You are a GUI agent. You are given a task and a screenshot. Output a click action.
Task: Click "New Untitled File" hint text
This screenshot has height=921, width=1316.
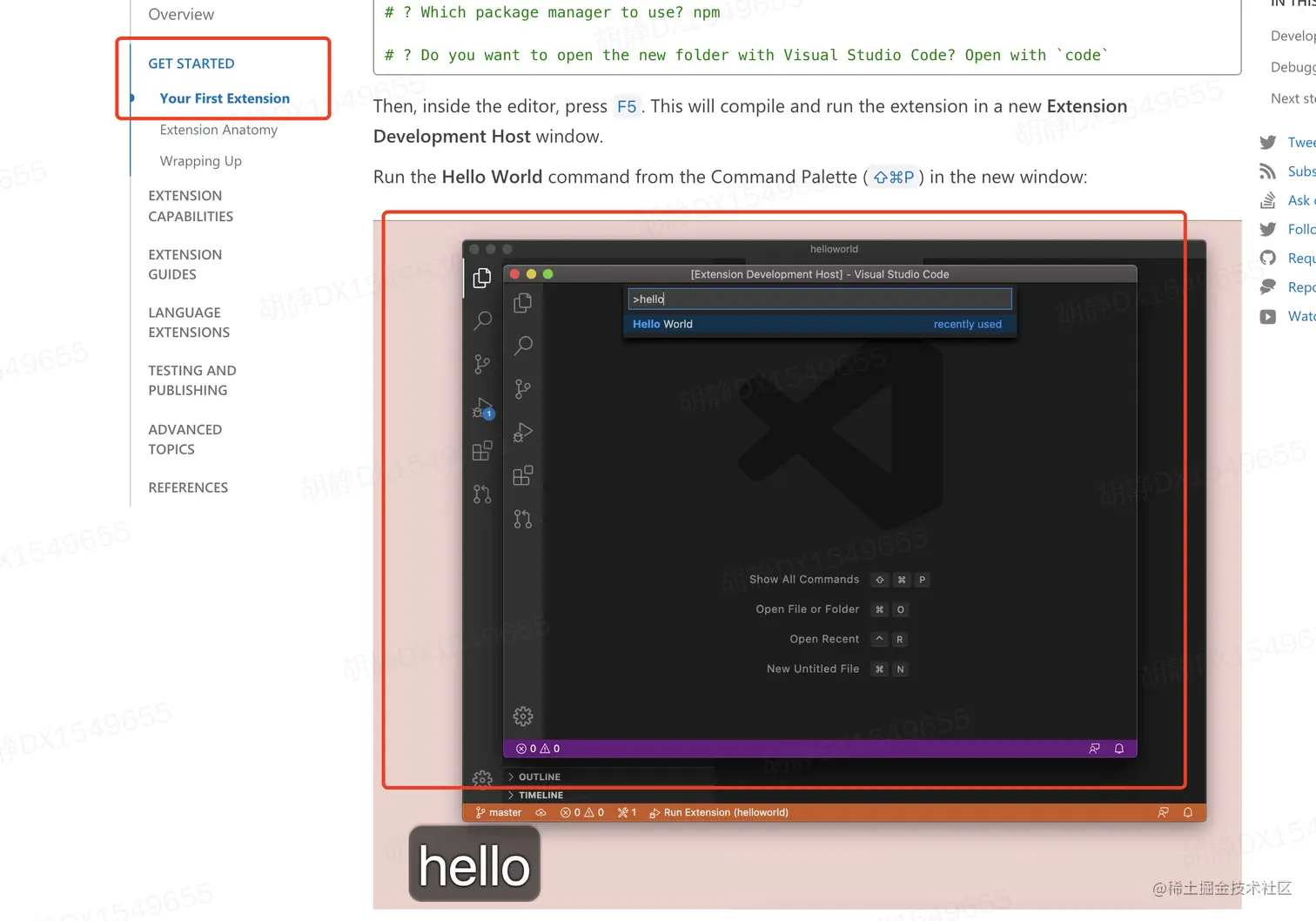[813, 669]
